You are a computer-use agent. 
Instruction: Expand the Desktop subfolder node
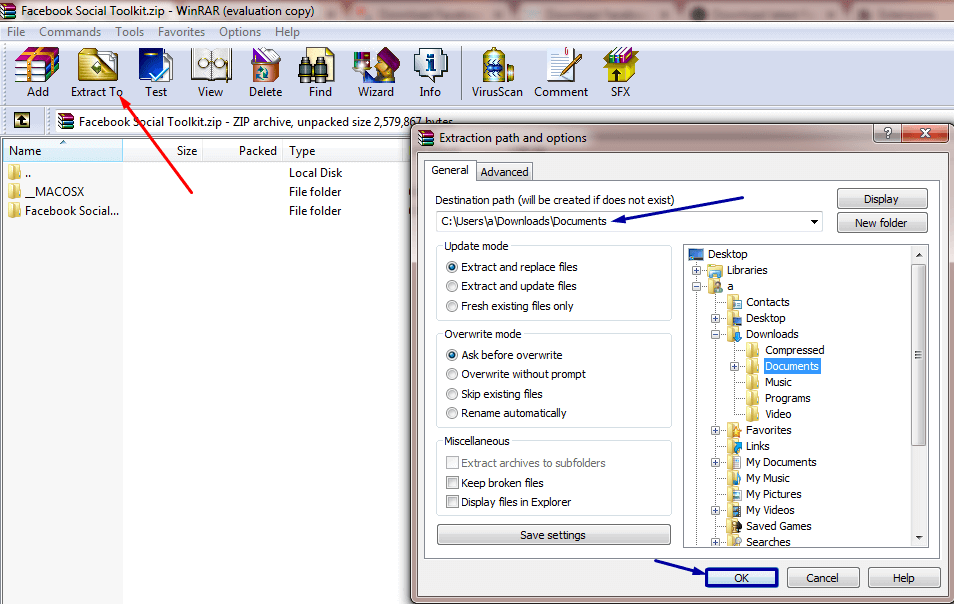pos(716,318)
